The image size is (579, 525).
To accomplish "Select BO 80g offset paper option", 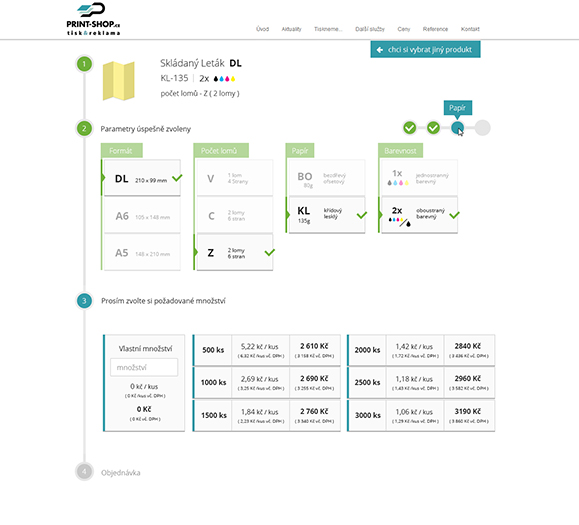I will (x=327, y=178).
